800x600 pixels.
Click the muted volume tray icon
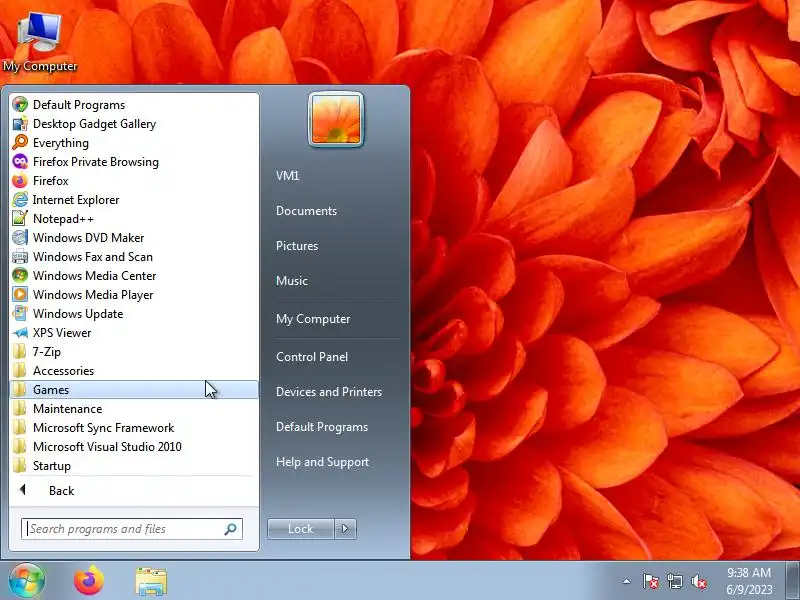point(698,581)
